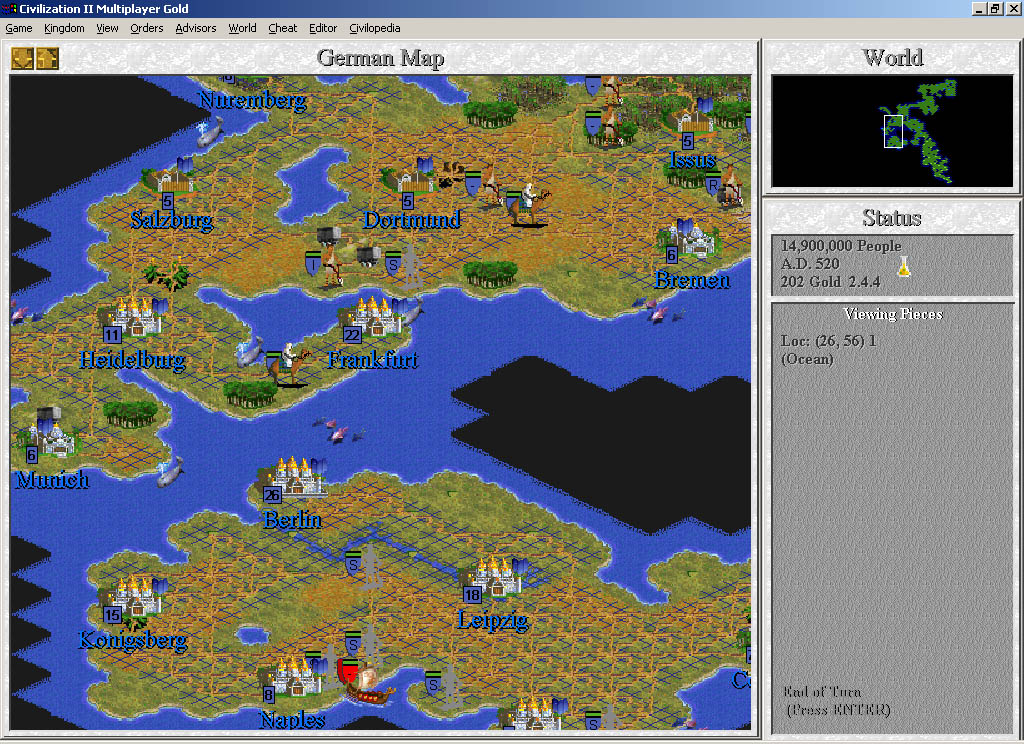Click the white view rectangle on World minimap

click(x=893, y=131)
